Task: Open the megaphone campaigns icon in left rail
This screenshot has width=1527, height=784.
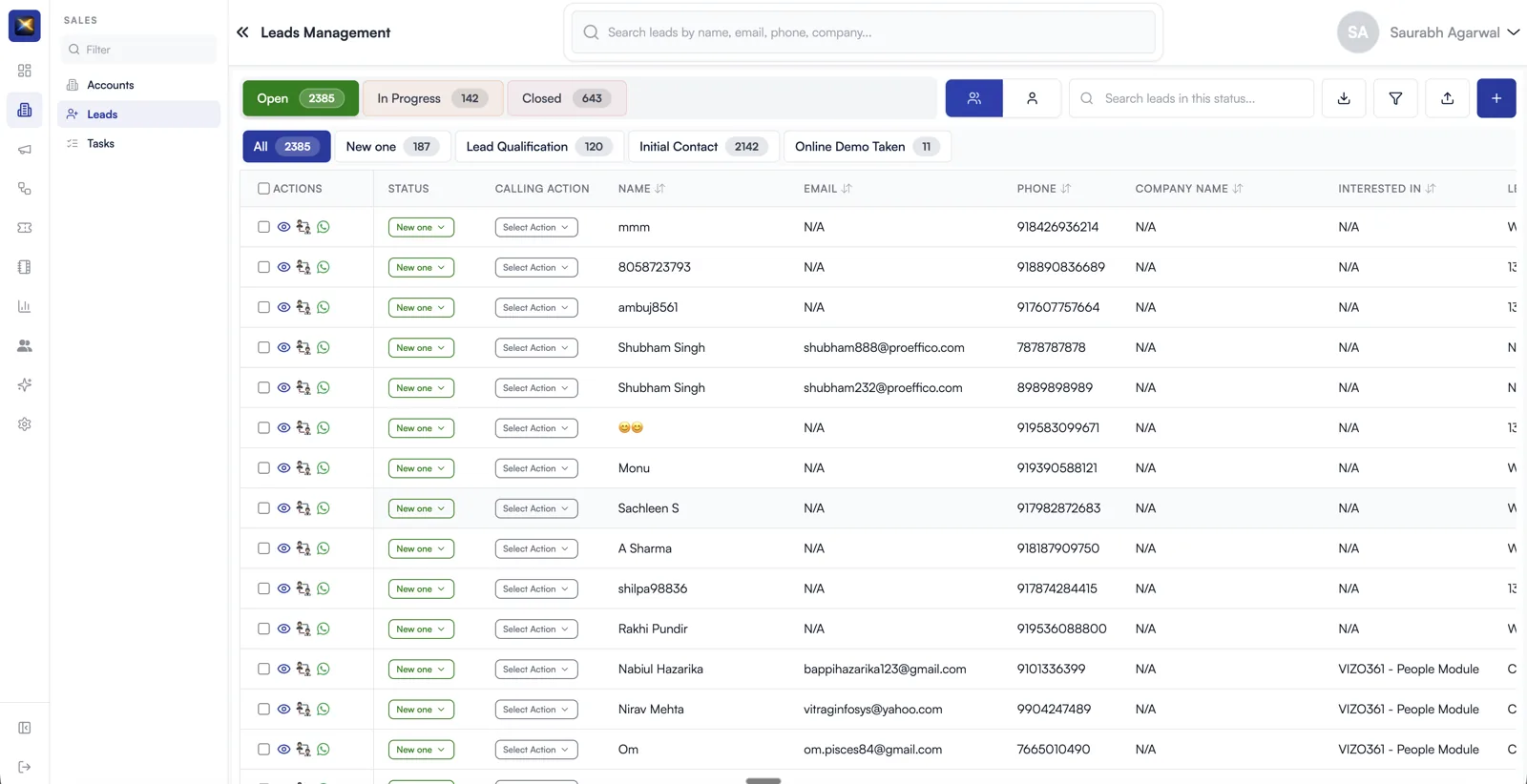Action: [x=25, y=150]
